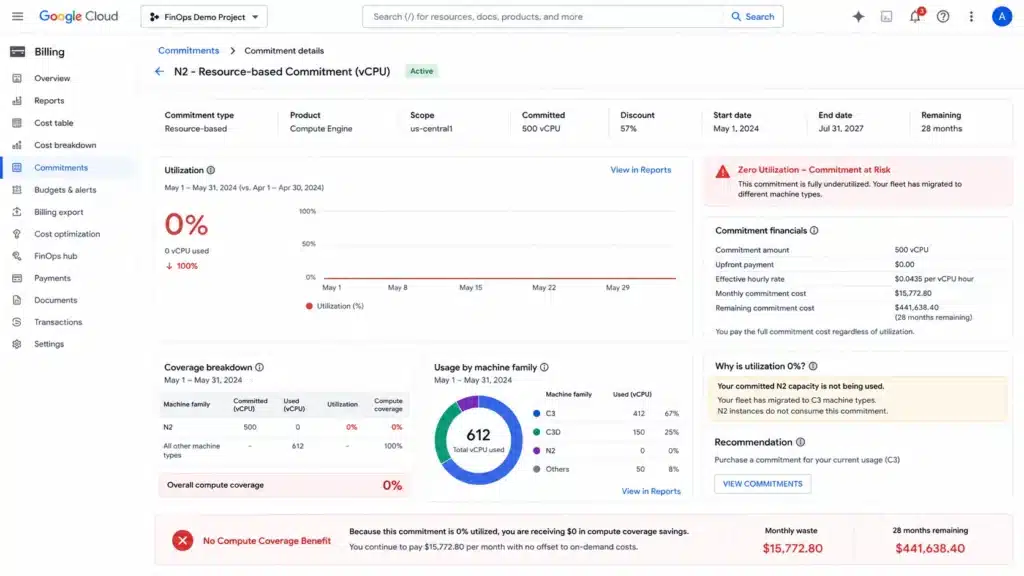Click the Documents sidebar icon

[17, 300]
